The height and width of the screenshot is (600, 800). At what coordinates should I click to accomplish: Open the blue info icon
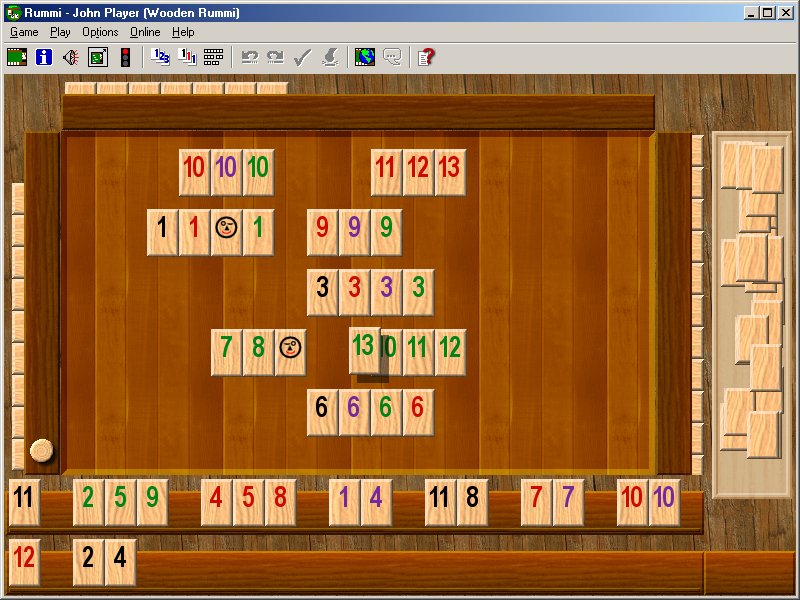44,57
